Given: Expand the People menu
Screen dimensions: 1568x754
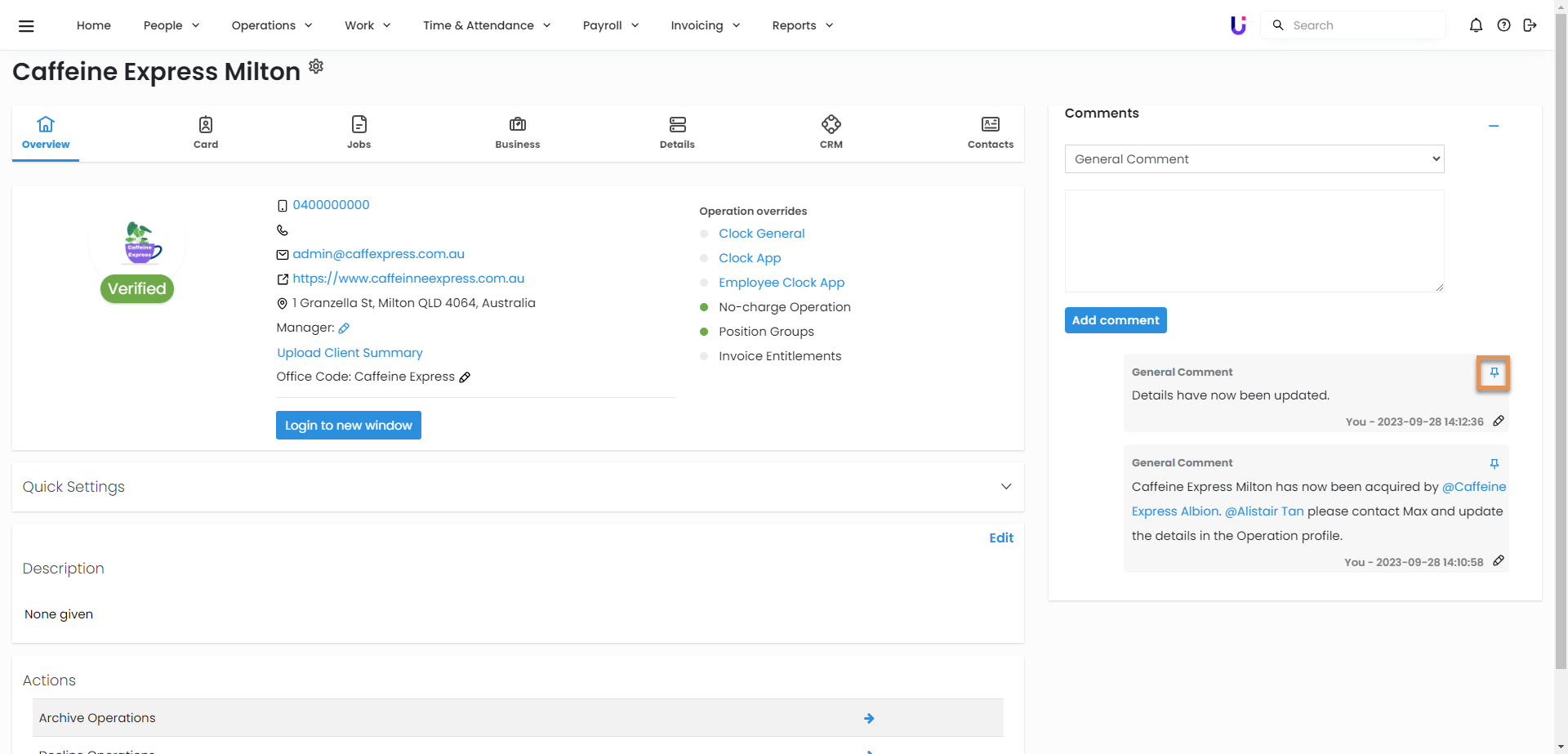Looking at the screenshot, I should pos(171,25).
